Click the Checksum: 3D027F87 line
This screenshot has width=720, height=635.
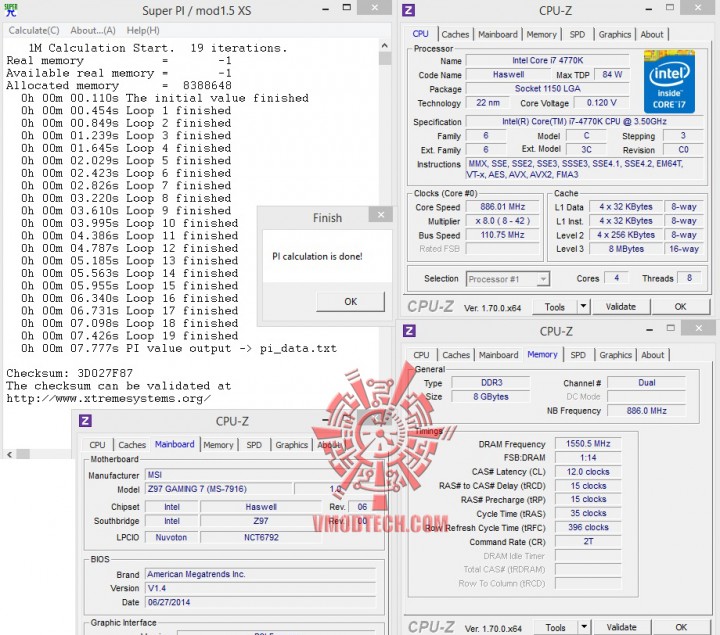pos(69,373)
